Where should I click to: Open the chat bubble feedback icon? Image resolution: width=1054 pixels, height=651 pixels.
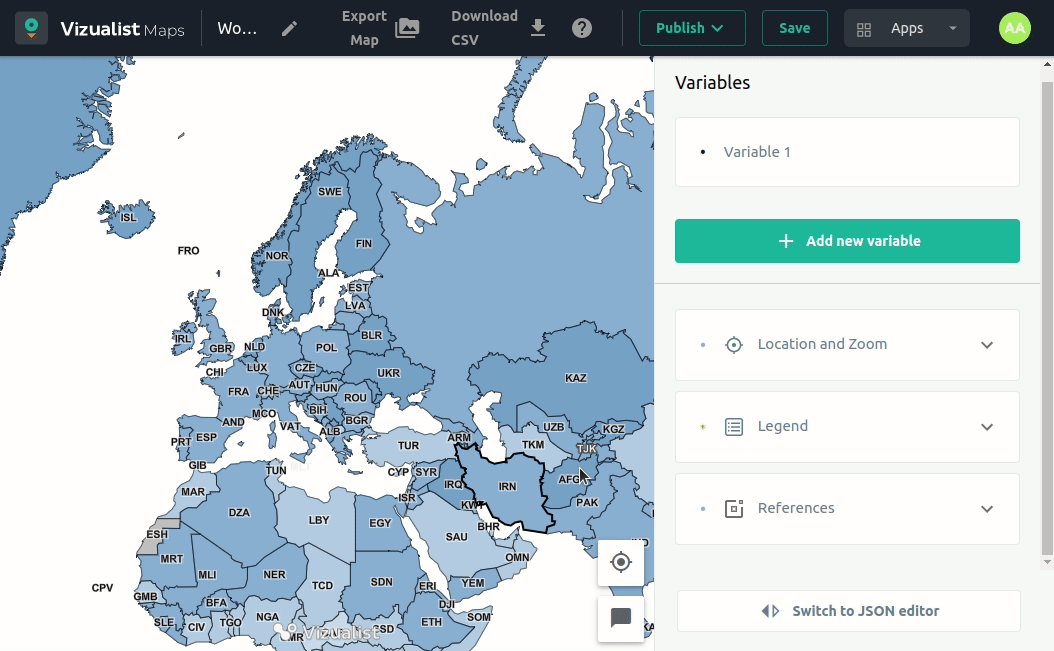(x=621, y=618)
